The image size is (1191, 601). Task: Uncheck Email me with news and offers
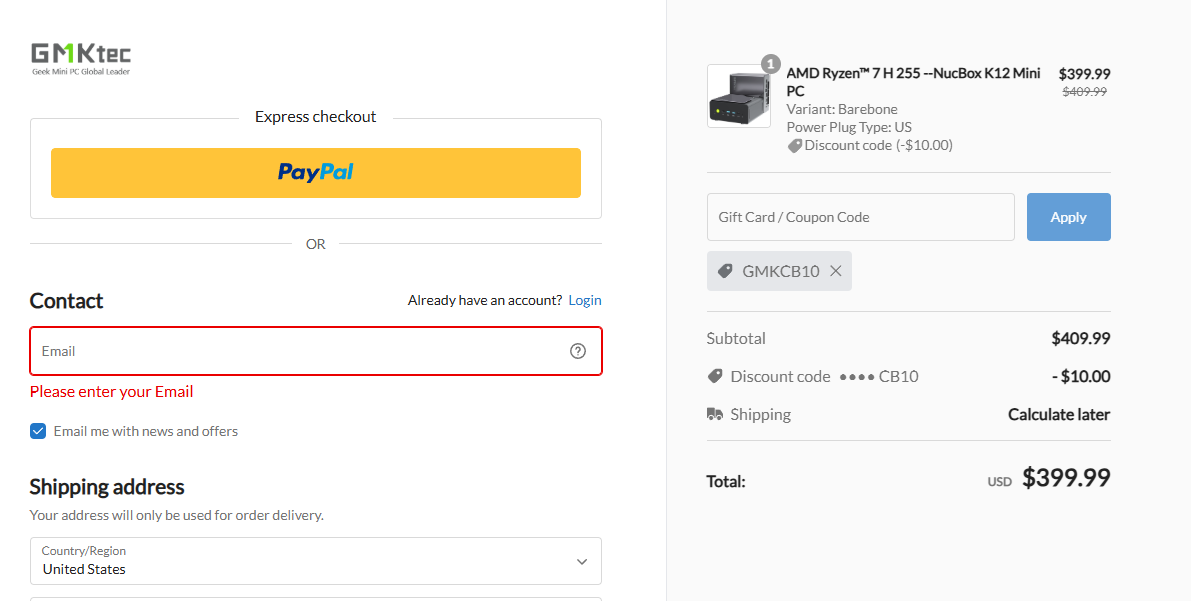[38, 432]
